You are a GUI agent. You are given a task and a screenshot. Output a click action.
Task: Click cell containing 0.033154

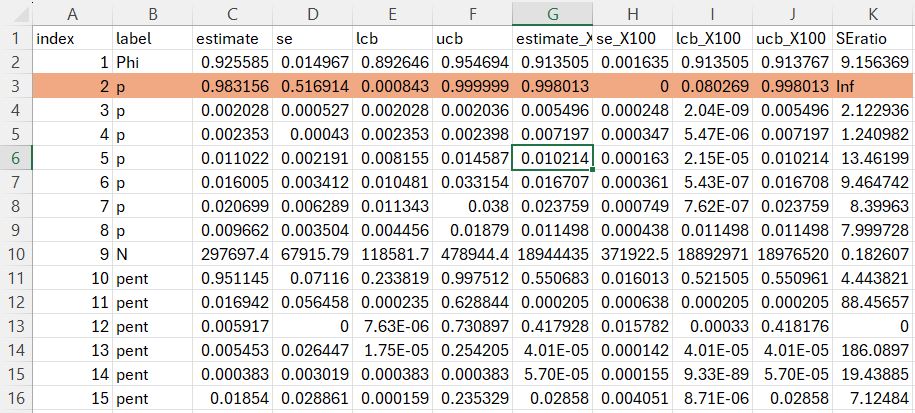[x=473, y=183]
